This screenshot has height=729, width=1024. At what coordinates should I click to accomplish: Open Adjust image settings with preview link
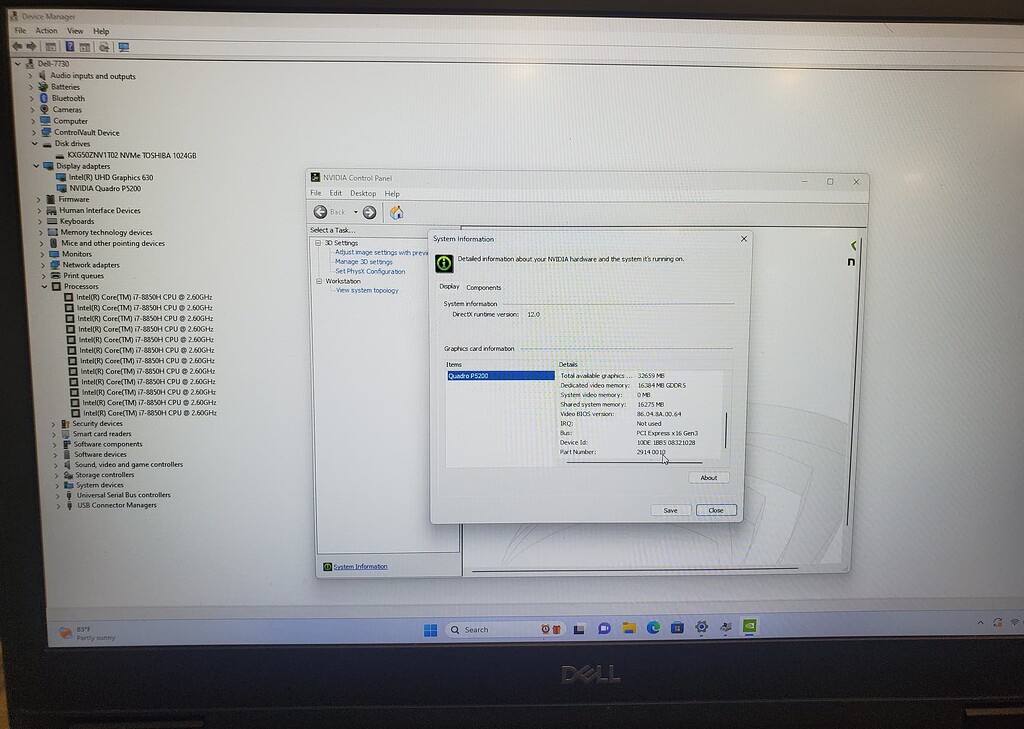[381, 252]
